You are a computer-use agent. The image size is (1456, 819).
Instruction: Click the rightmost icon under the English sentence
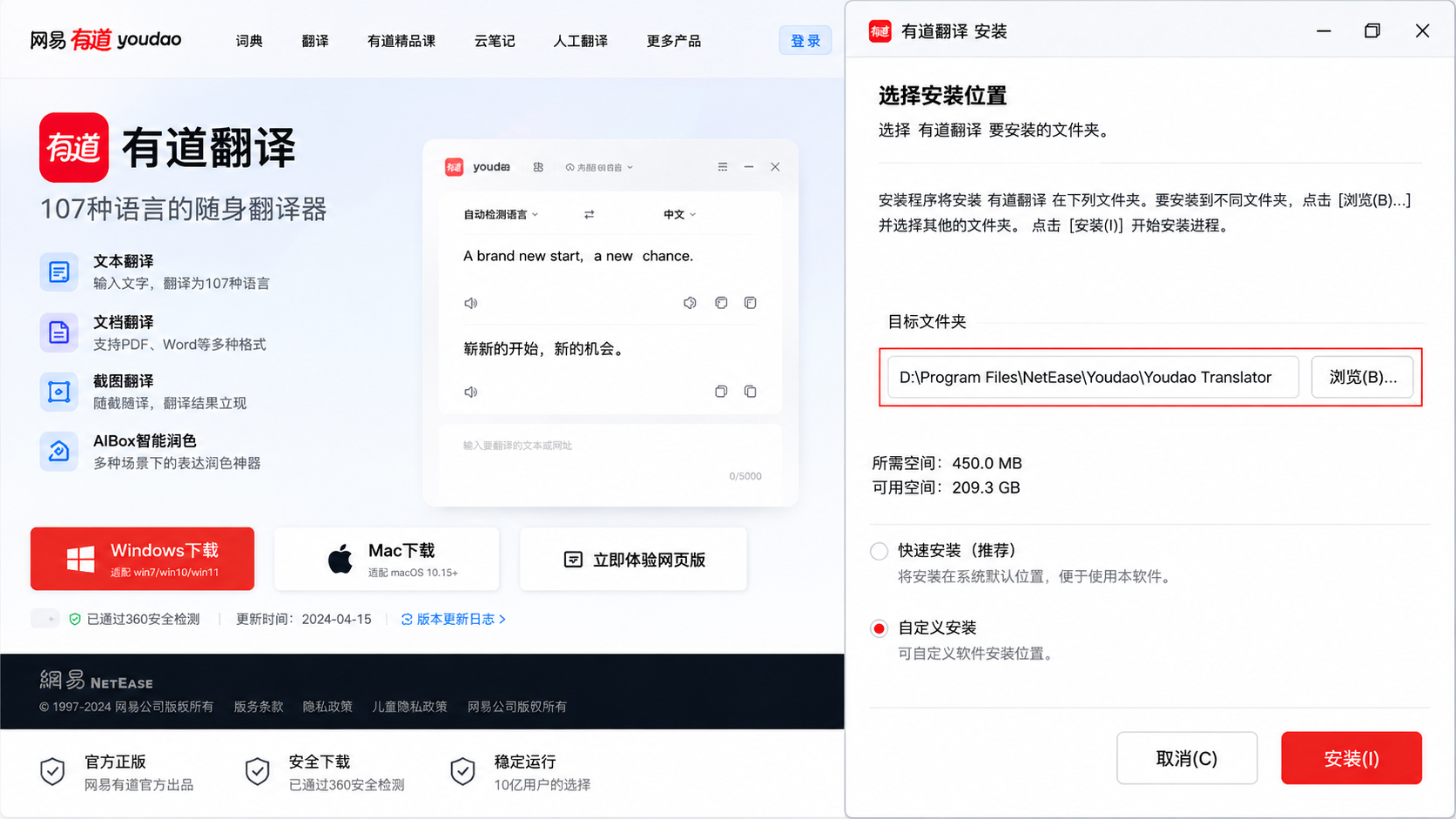click(x=751, y=303)
